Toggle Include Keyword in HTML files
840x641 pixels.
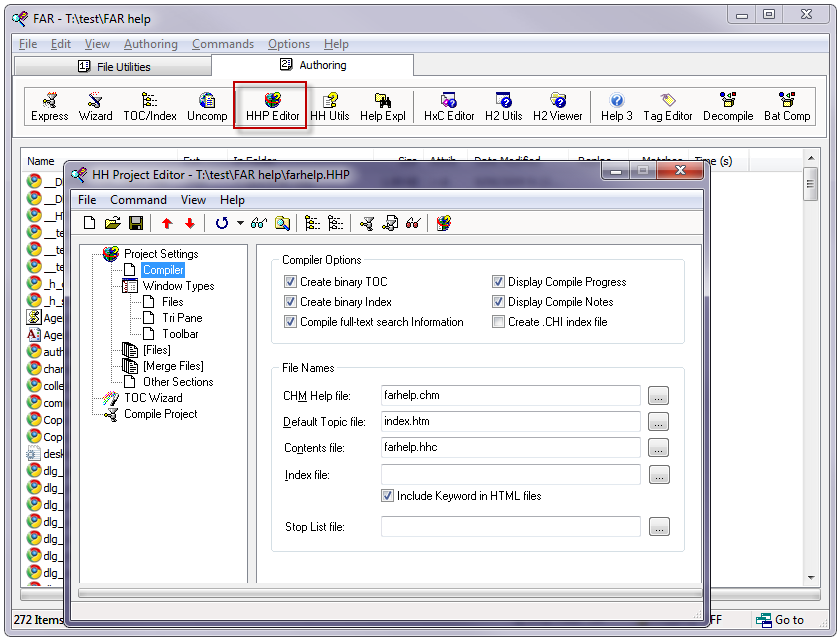[x=388, y=496]
